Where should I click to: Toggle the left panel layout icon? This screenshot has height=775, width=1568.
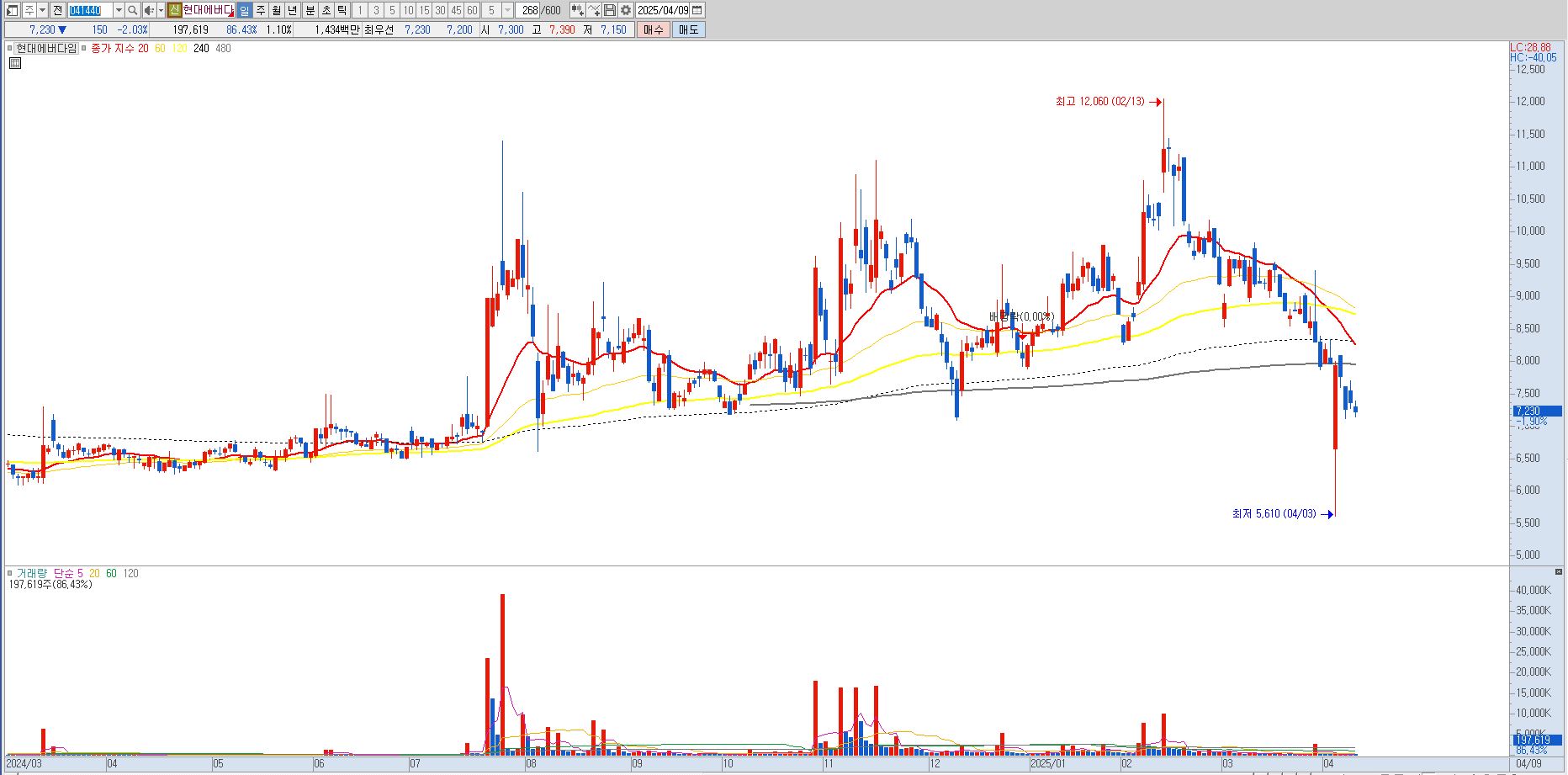coord(13,10)
